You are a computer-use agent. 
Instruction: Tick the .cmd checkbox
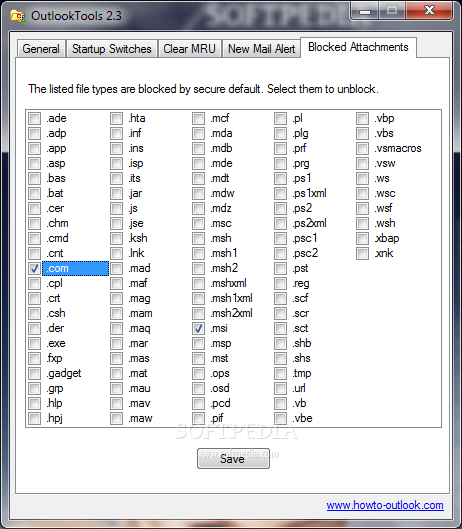click(x=34, y=238)
